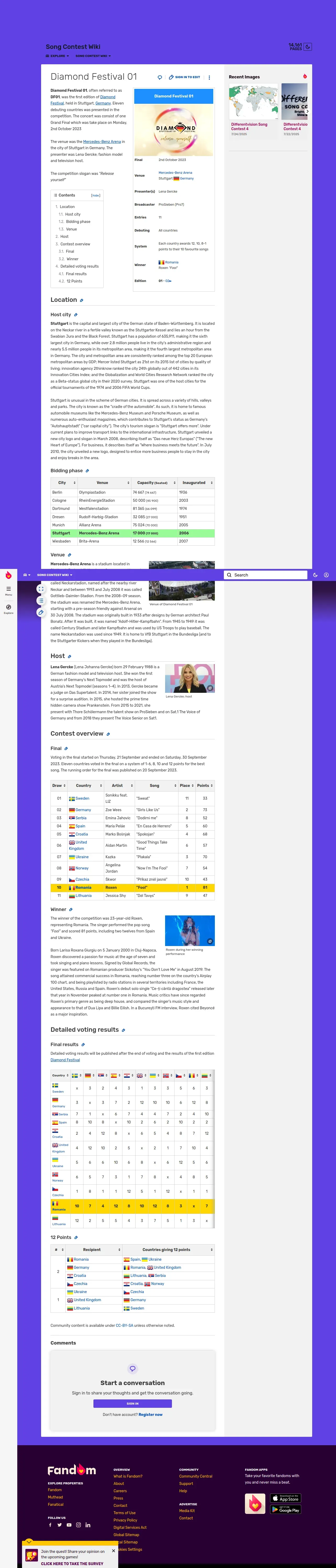Toggle theme button beside 14,161 pages
The height and width of the screenshot is (1568, 336).
click(308, 46)
